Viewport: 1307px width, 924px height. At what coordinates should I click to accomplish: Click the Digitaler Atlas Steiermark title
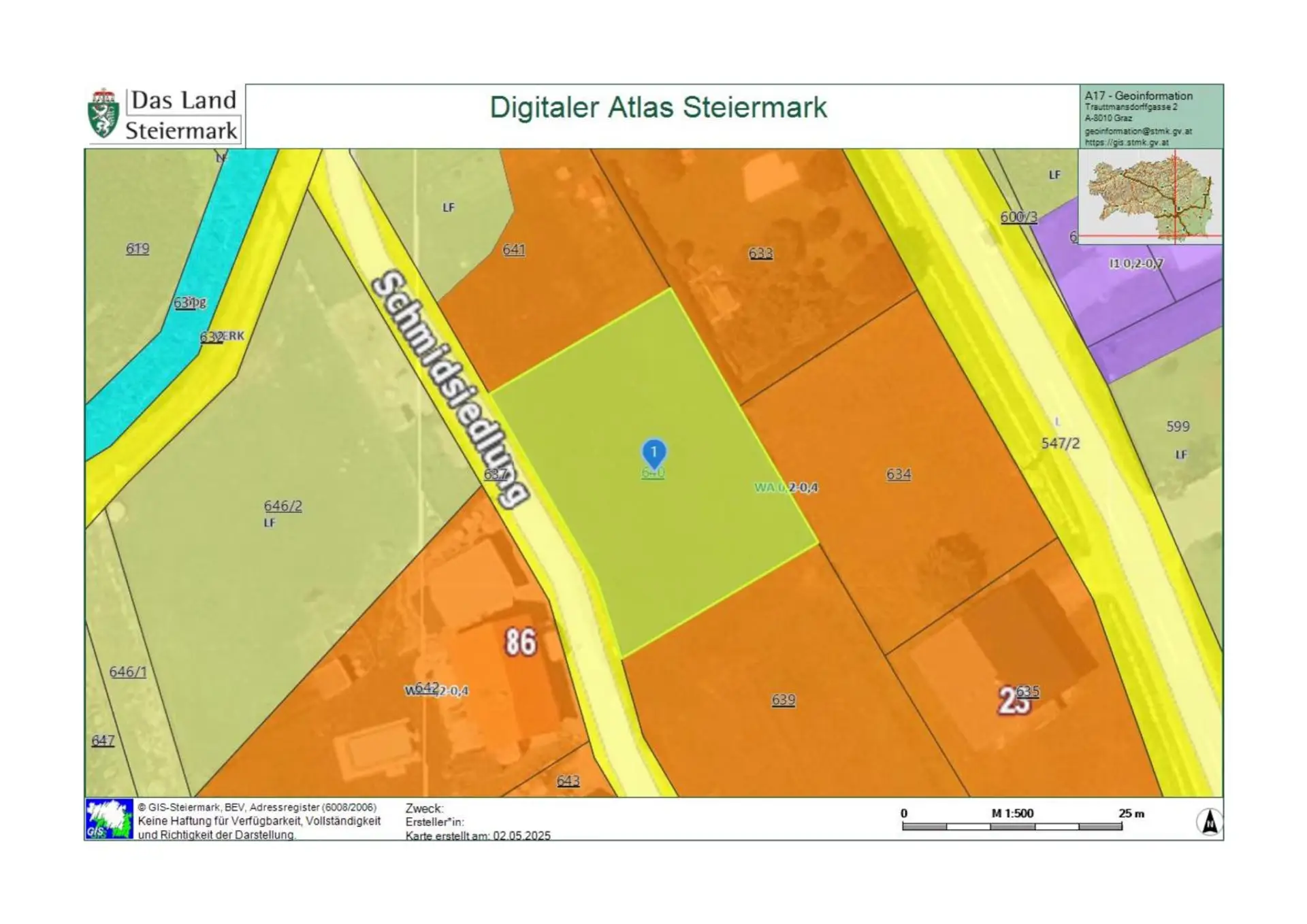coord(658,108)
